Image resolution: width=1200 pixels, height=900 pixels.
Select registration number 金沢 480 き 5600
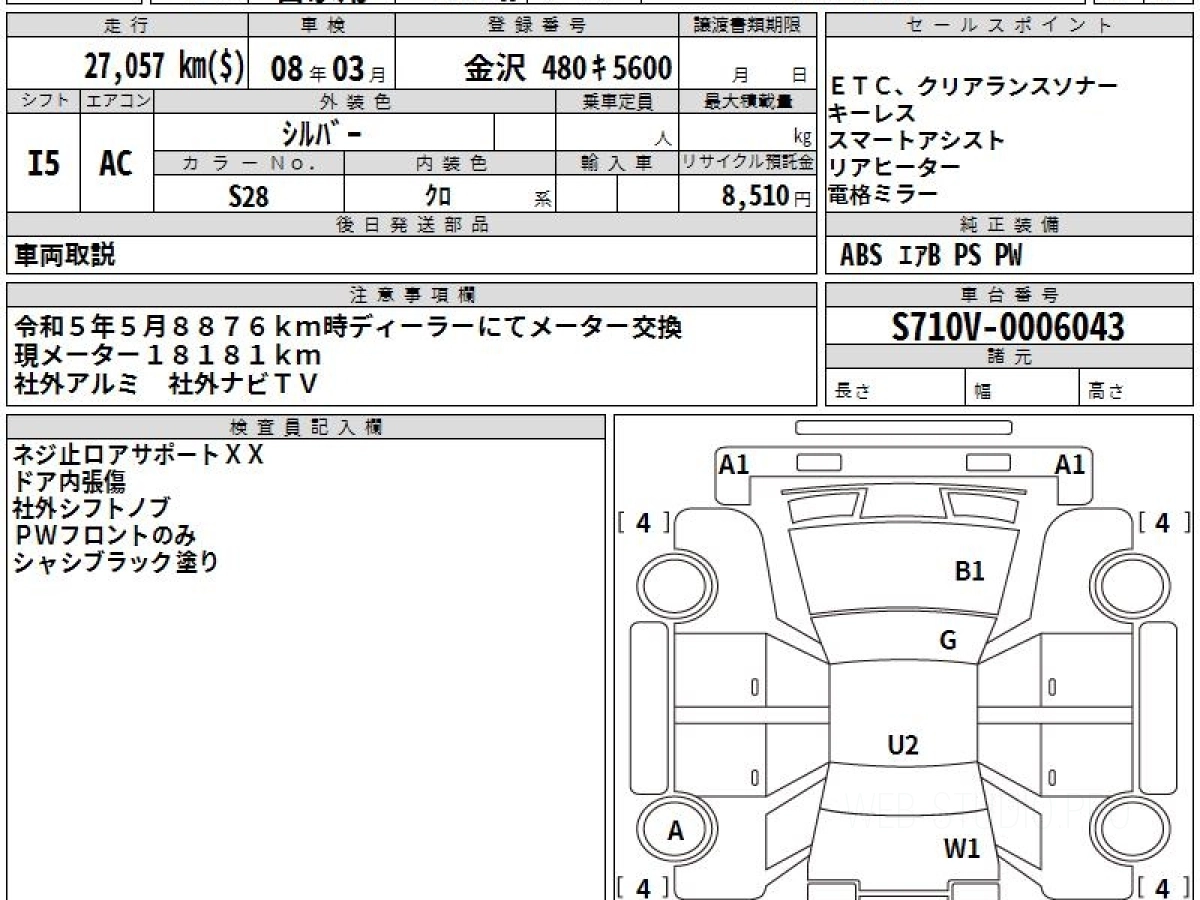pos(568,68)
